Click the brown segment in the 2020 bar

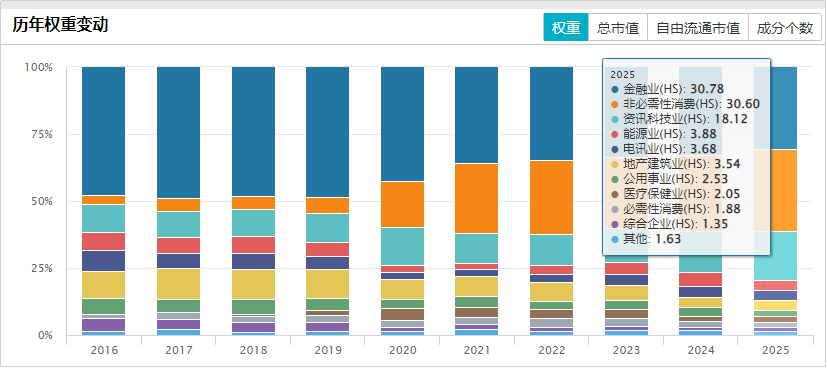(402, 315)
